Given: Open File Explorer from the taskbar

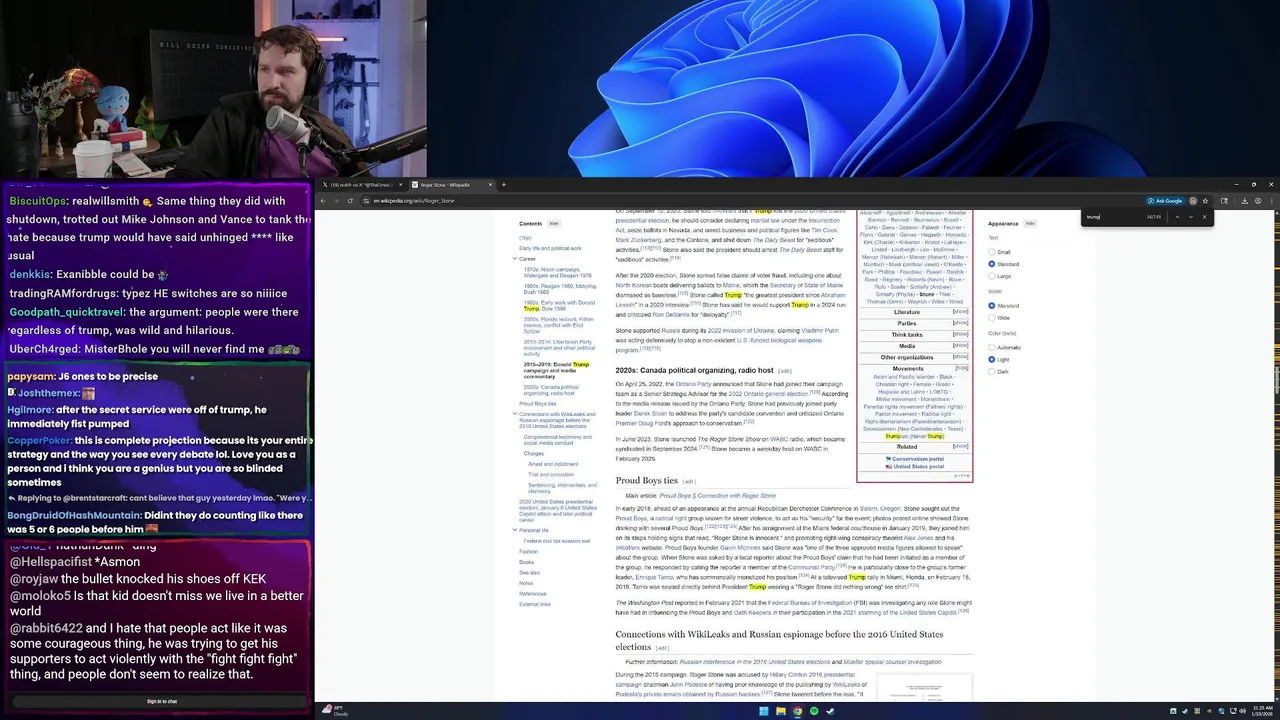Looking at the screenshot, I should pyautogui.click(x=781, y=711).
